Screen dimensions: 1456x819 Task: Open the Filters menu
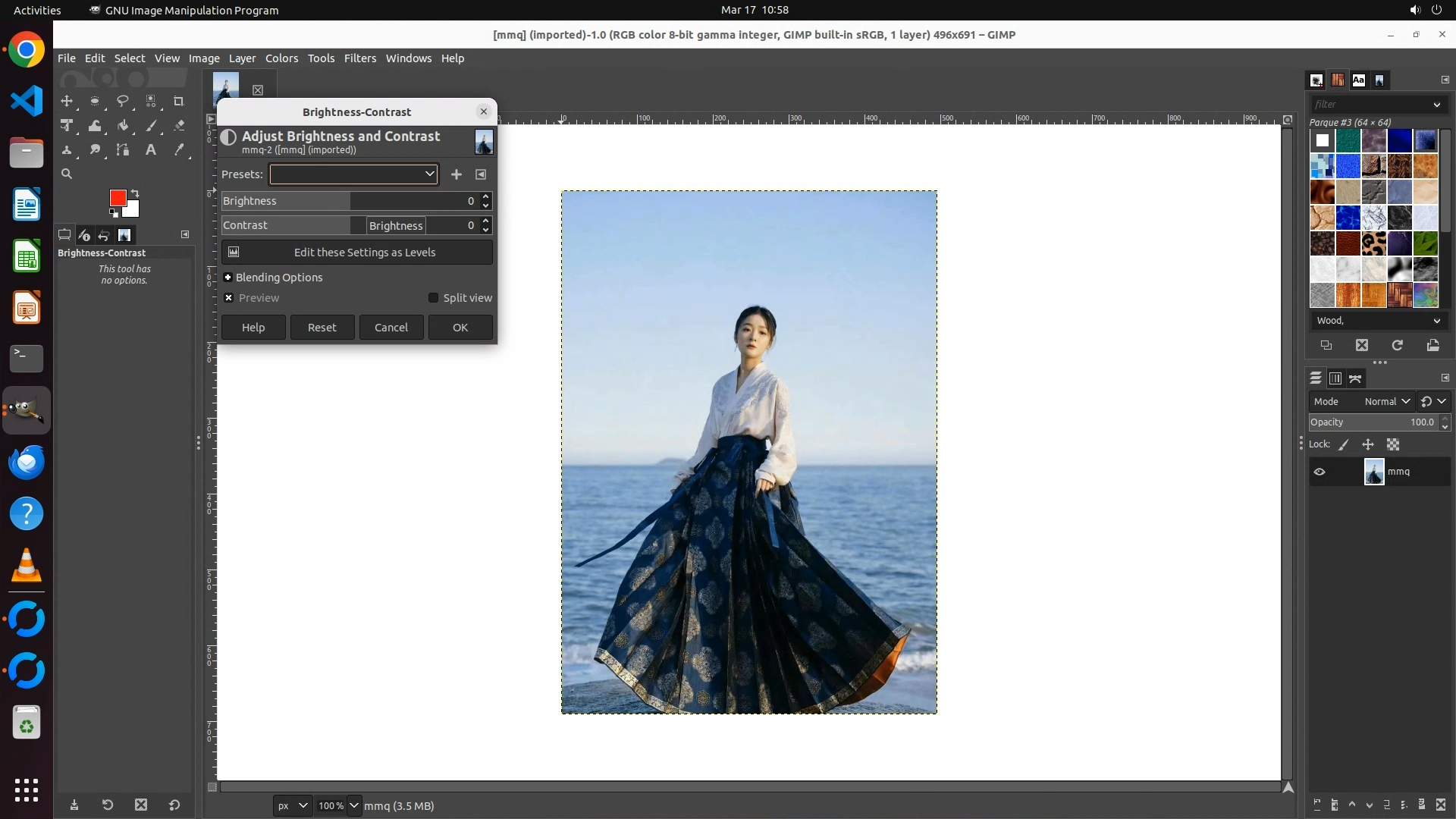[359, 58]
